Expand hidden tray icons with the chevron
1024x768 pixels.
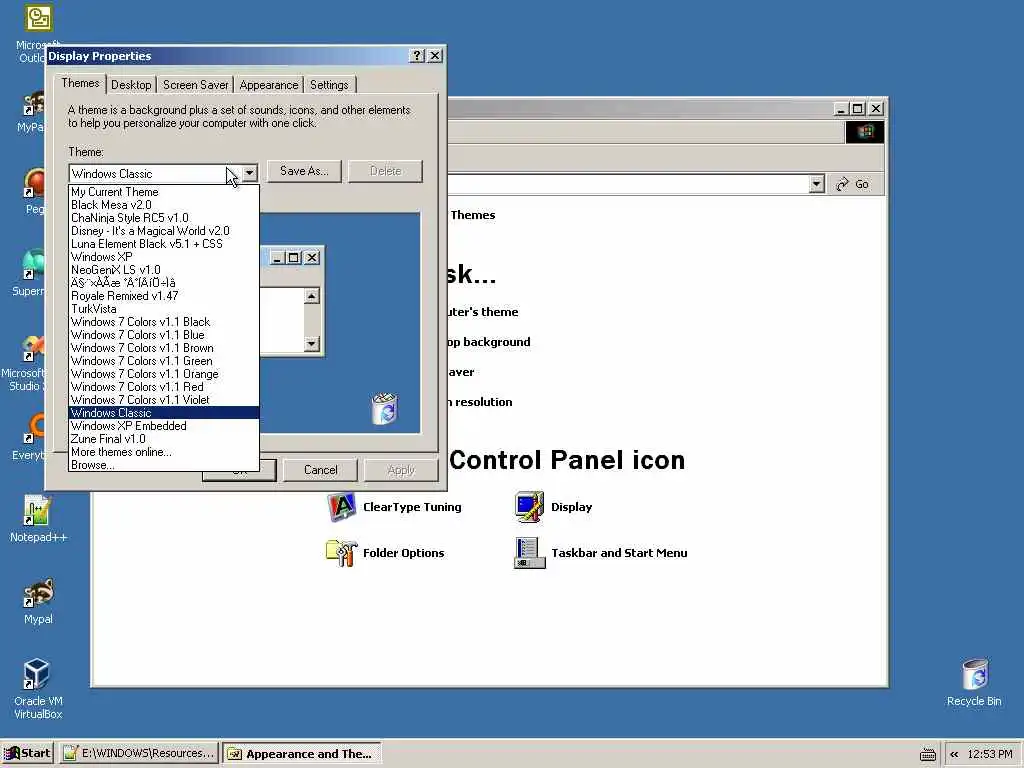pyautogui.click(x=954, y=754)
